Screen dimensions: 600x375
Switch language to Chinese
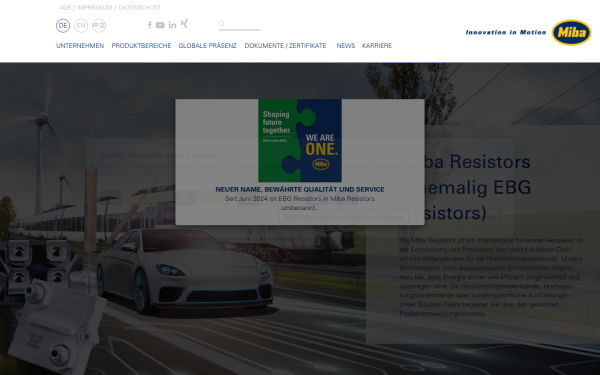99,26
